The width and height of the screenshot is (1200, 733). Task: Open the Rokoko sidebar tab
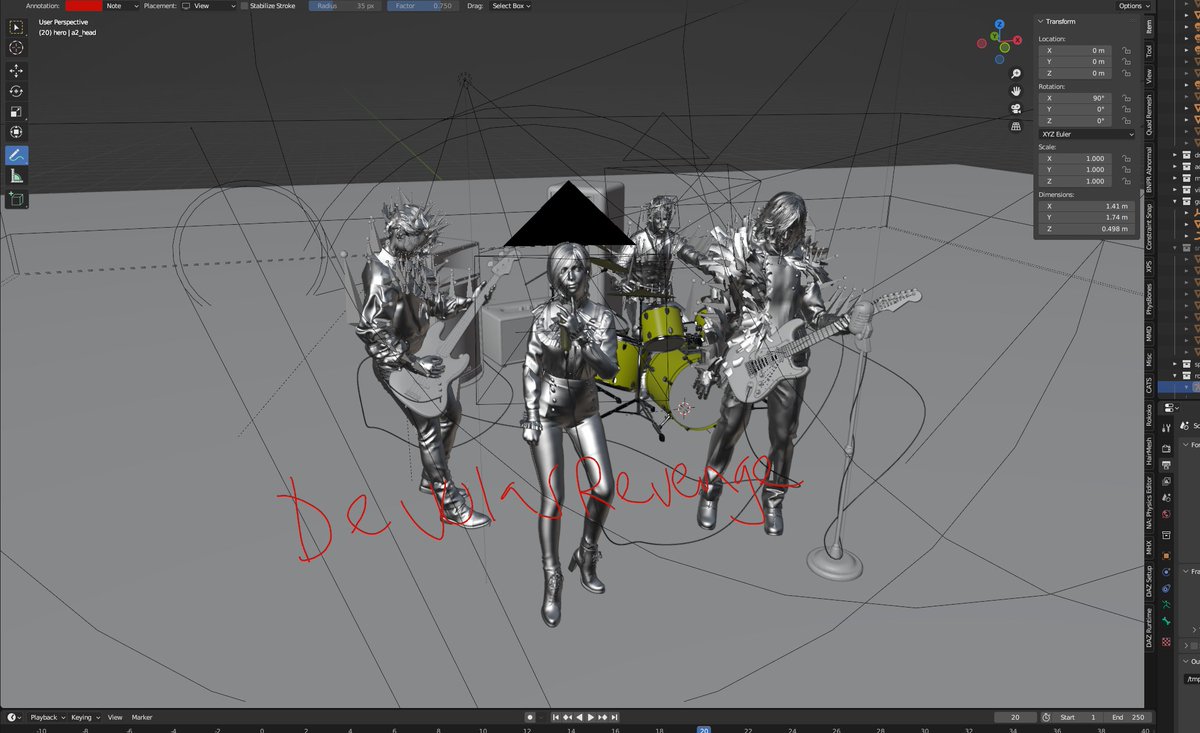point(1148,415)
